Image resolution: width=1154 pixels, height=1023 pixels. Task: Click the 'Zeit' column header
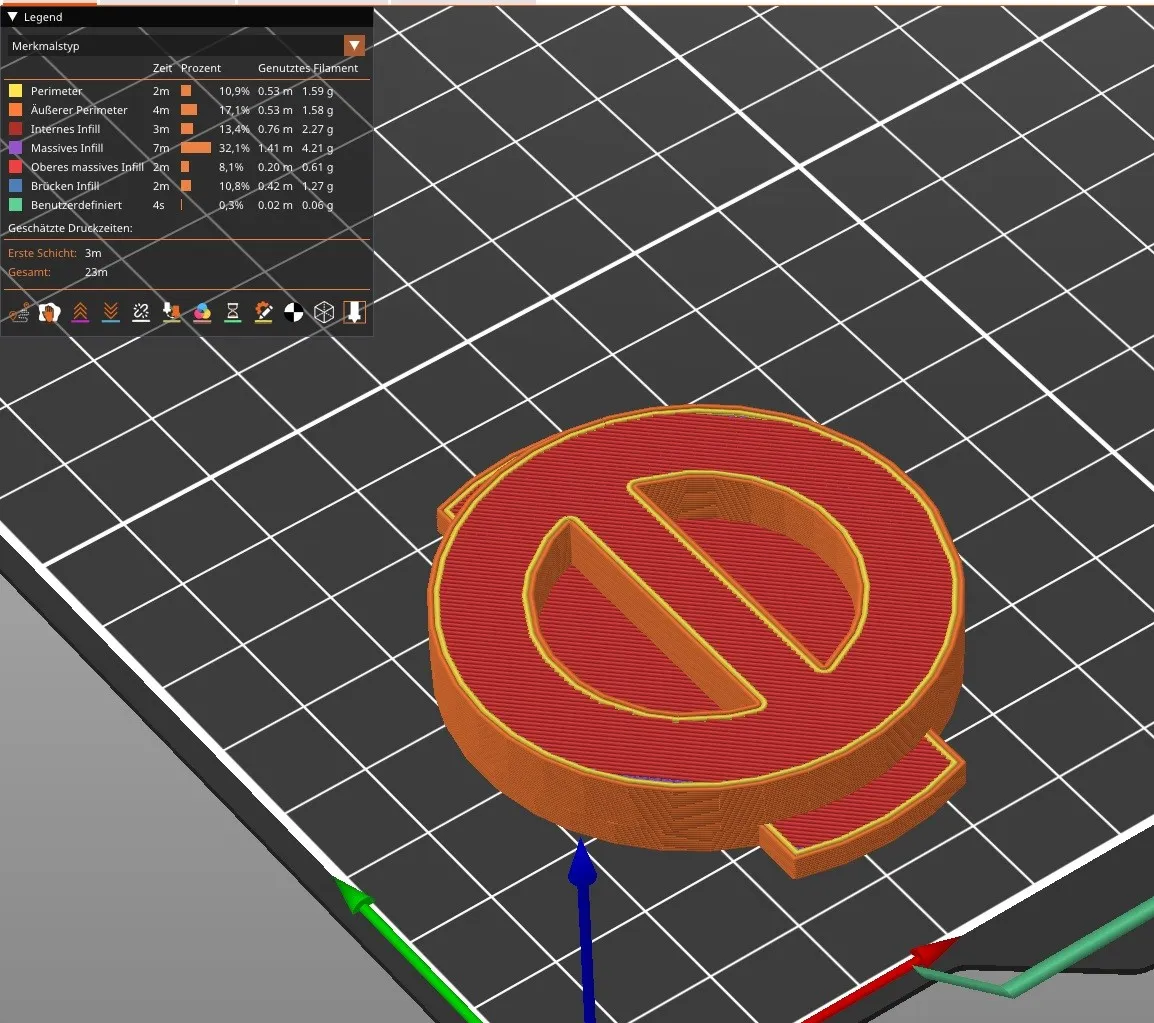(x=162, y=68)
